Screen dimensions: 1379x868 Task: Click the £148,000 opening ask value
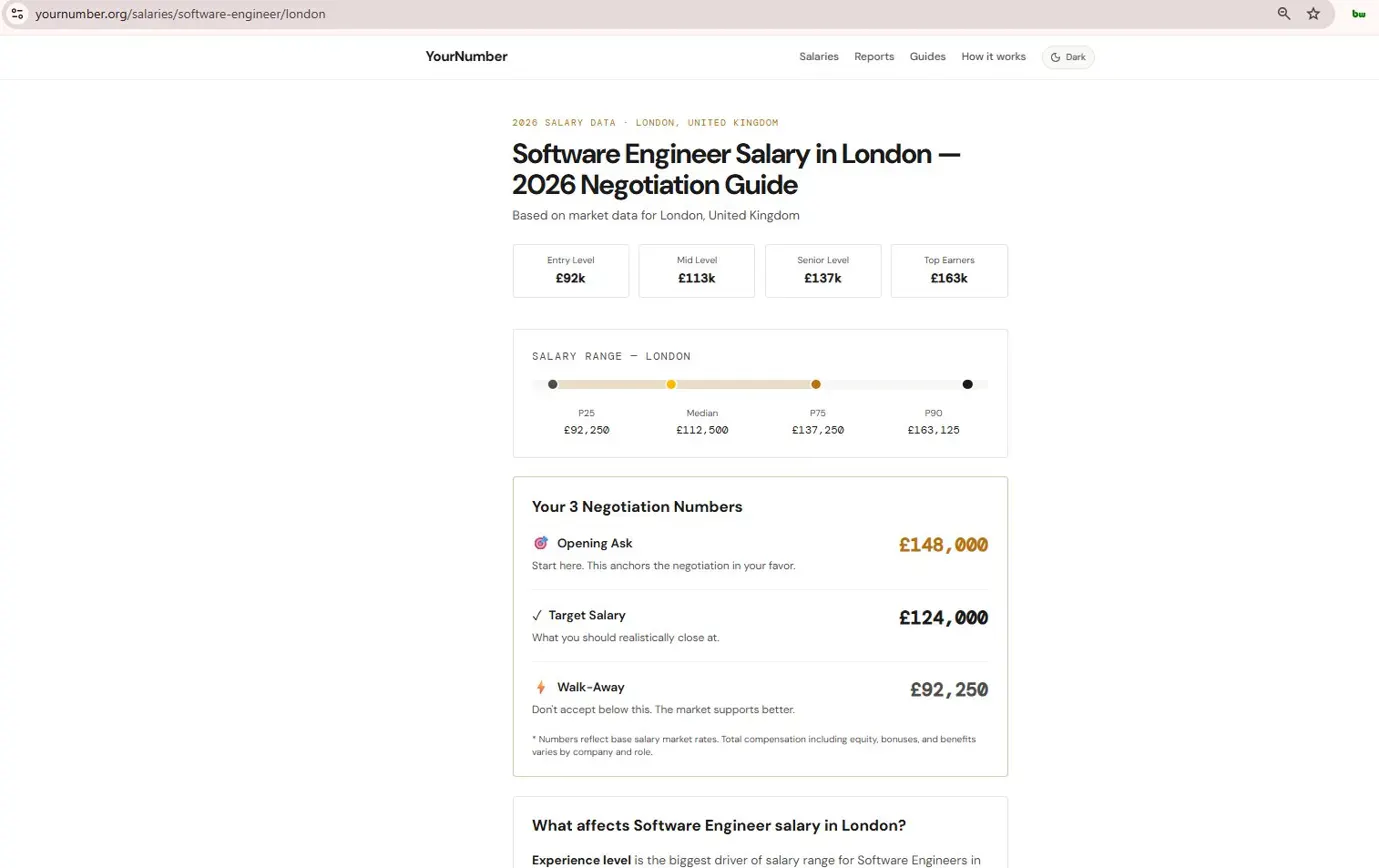click(943, 545)
